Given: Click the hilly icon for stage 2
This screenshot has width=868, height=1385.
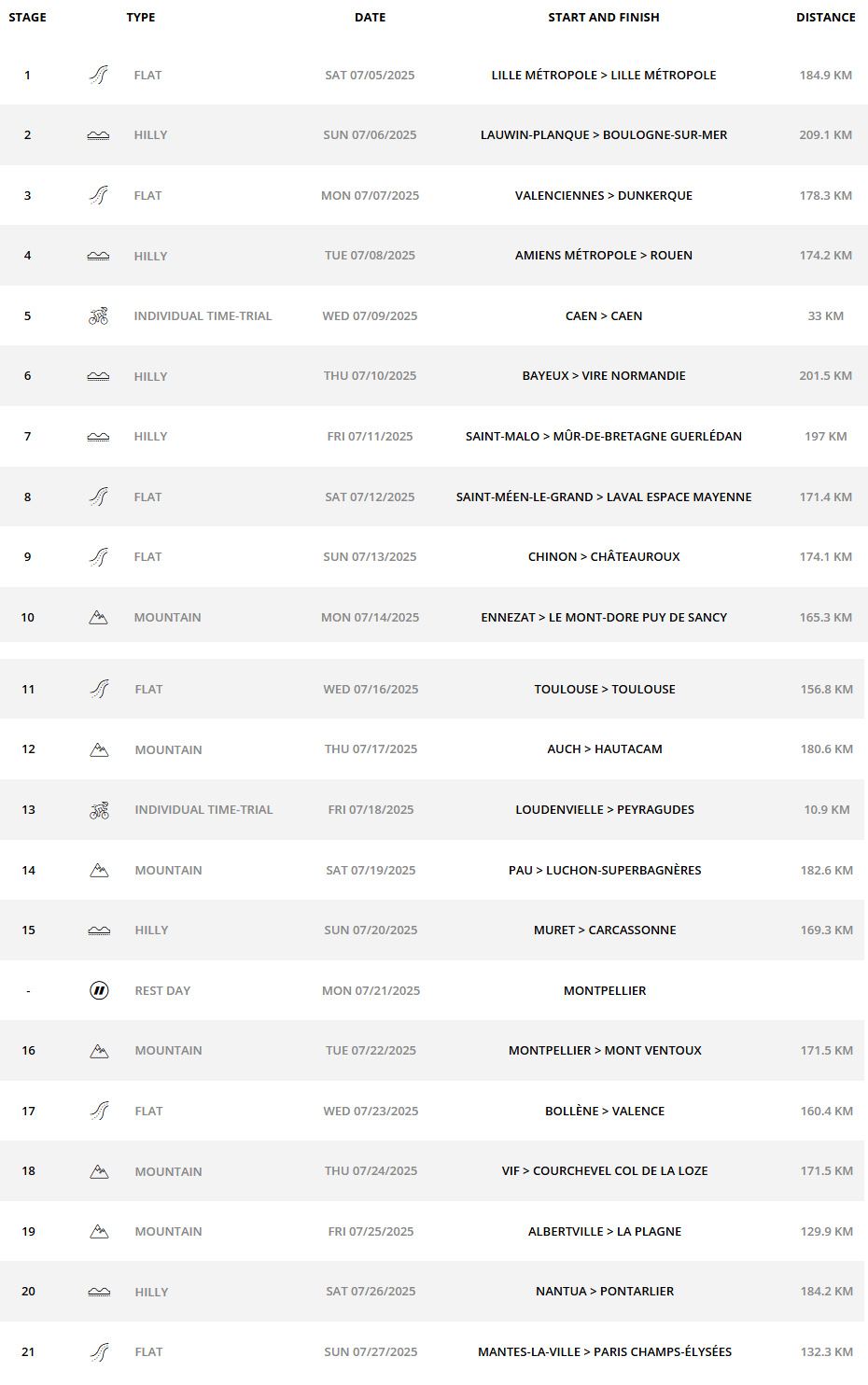Looking at the screenshot, I should (x=98, y=135).
